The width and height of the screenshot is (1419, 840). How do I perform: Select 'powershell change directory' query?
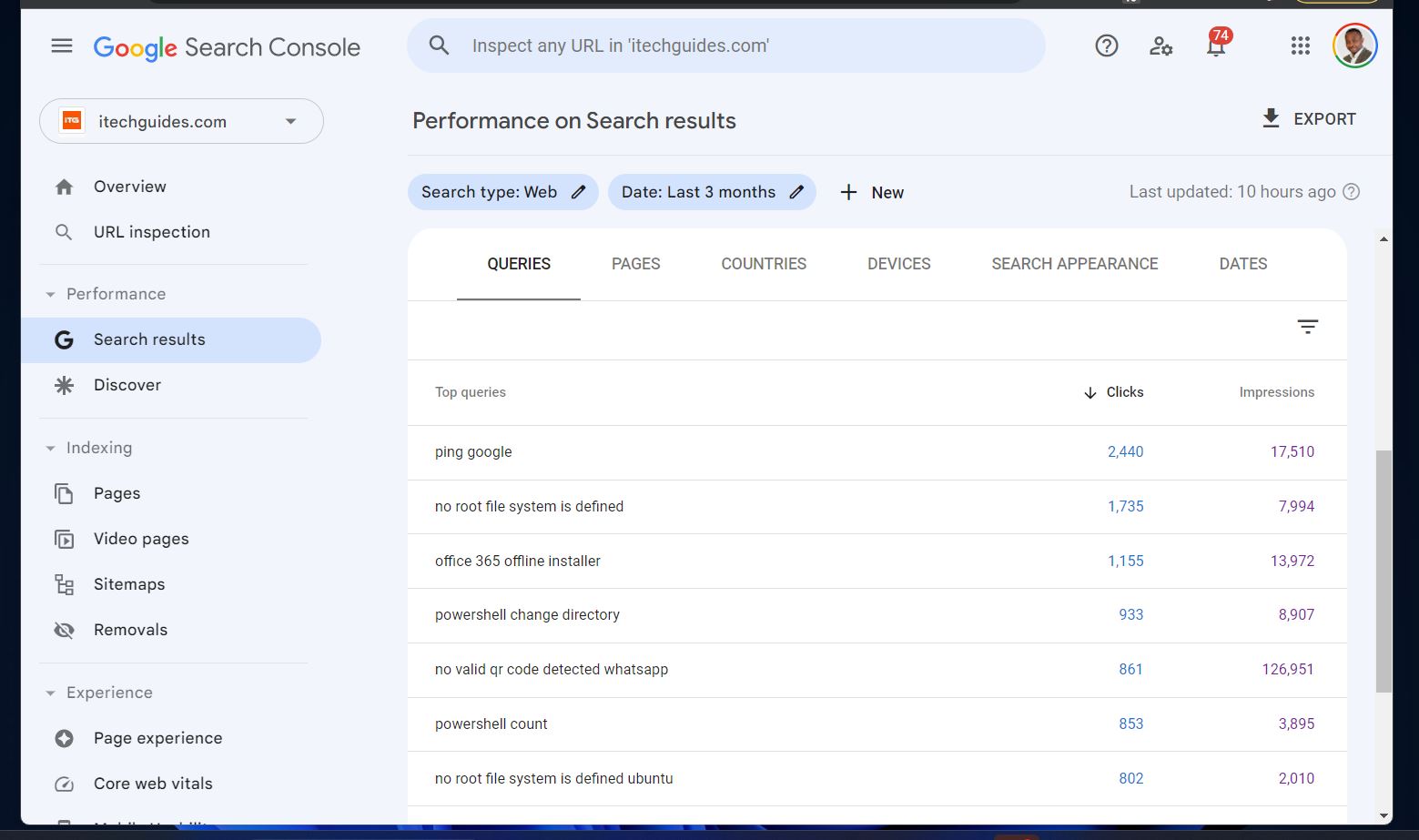tap(877, 615)
